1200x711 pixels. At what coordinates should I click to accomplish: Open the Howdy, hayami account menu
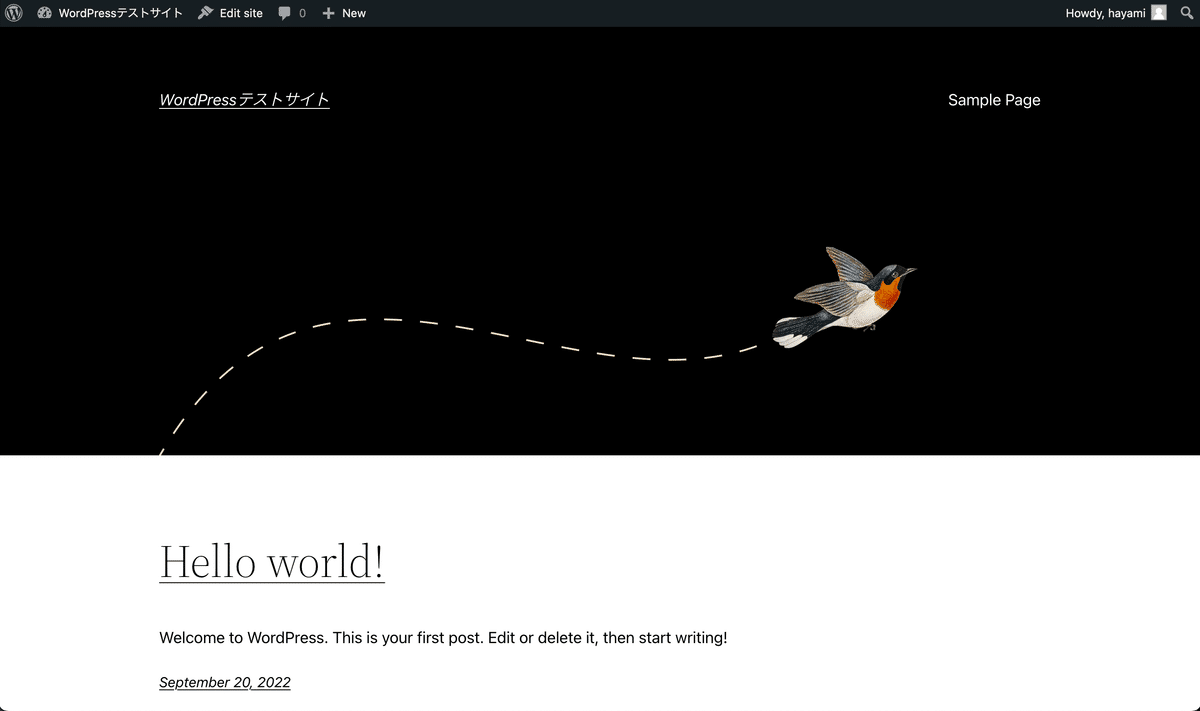pos(1115,13)
